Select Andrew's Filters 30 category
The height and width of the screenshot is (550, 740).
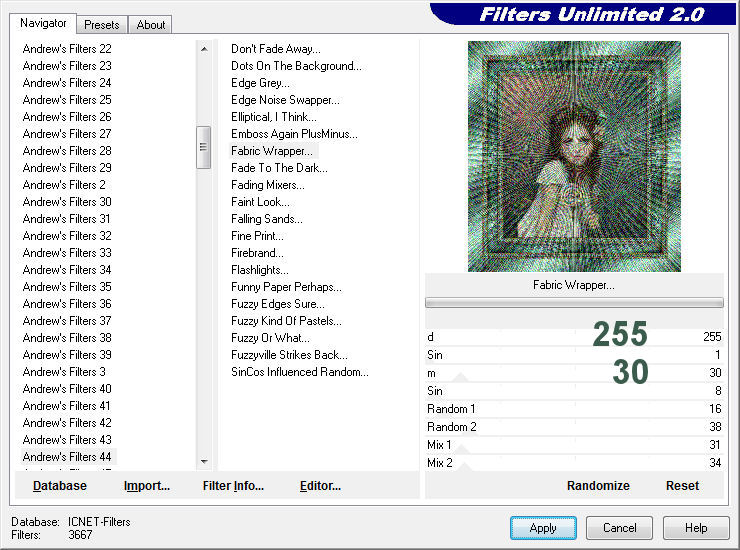pyautogui.click(x=67, y=202)
